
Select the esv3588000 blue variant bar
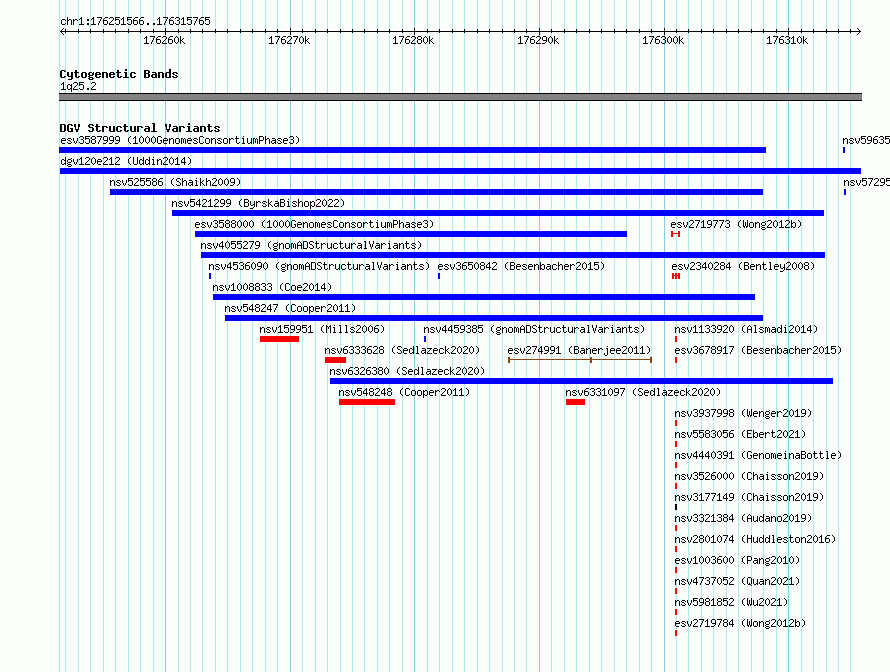point(411,234)
